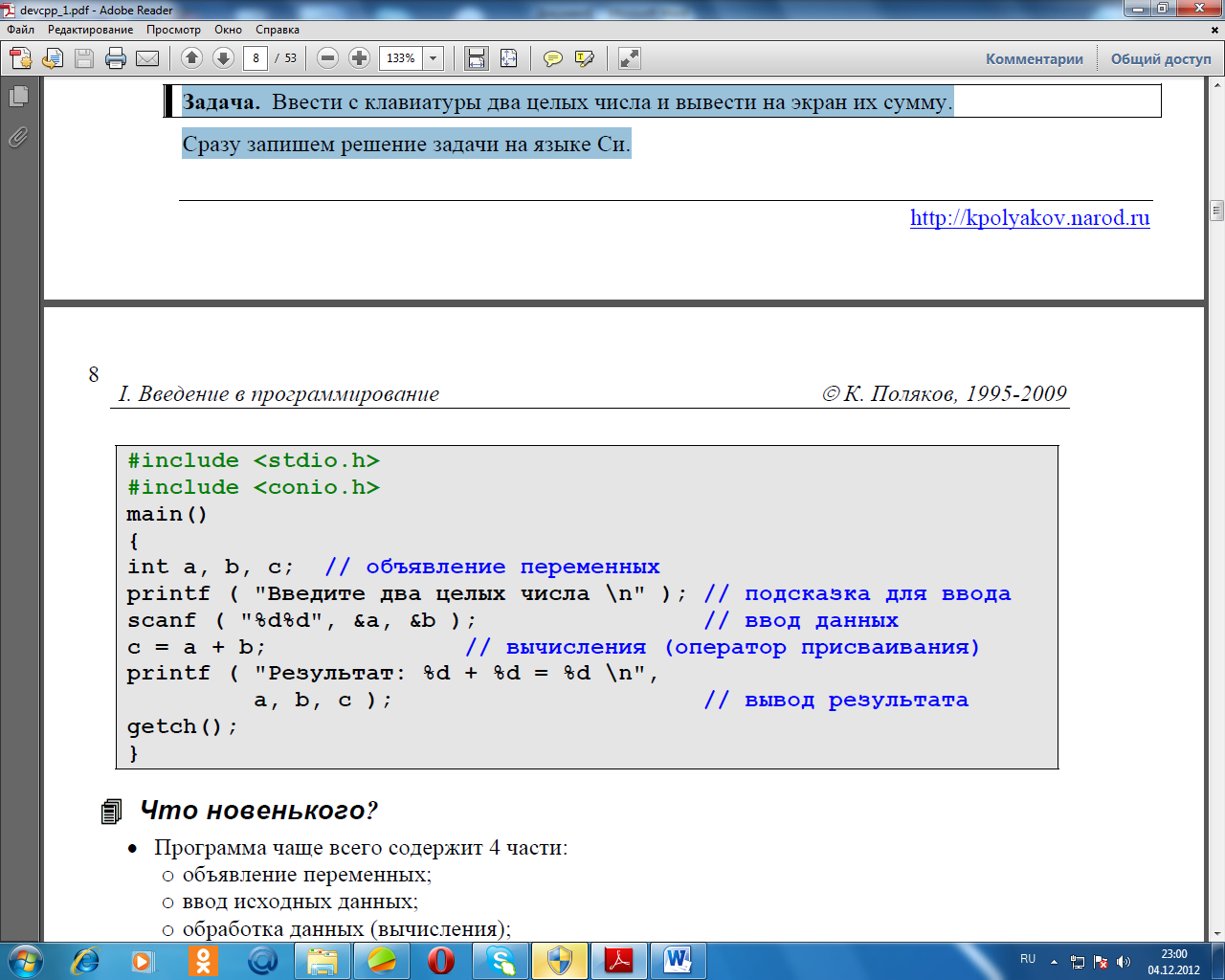Click the code line '#include <stdio.h>'

click(x=254, y=460)
